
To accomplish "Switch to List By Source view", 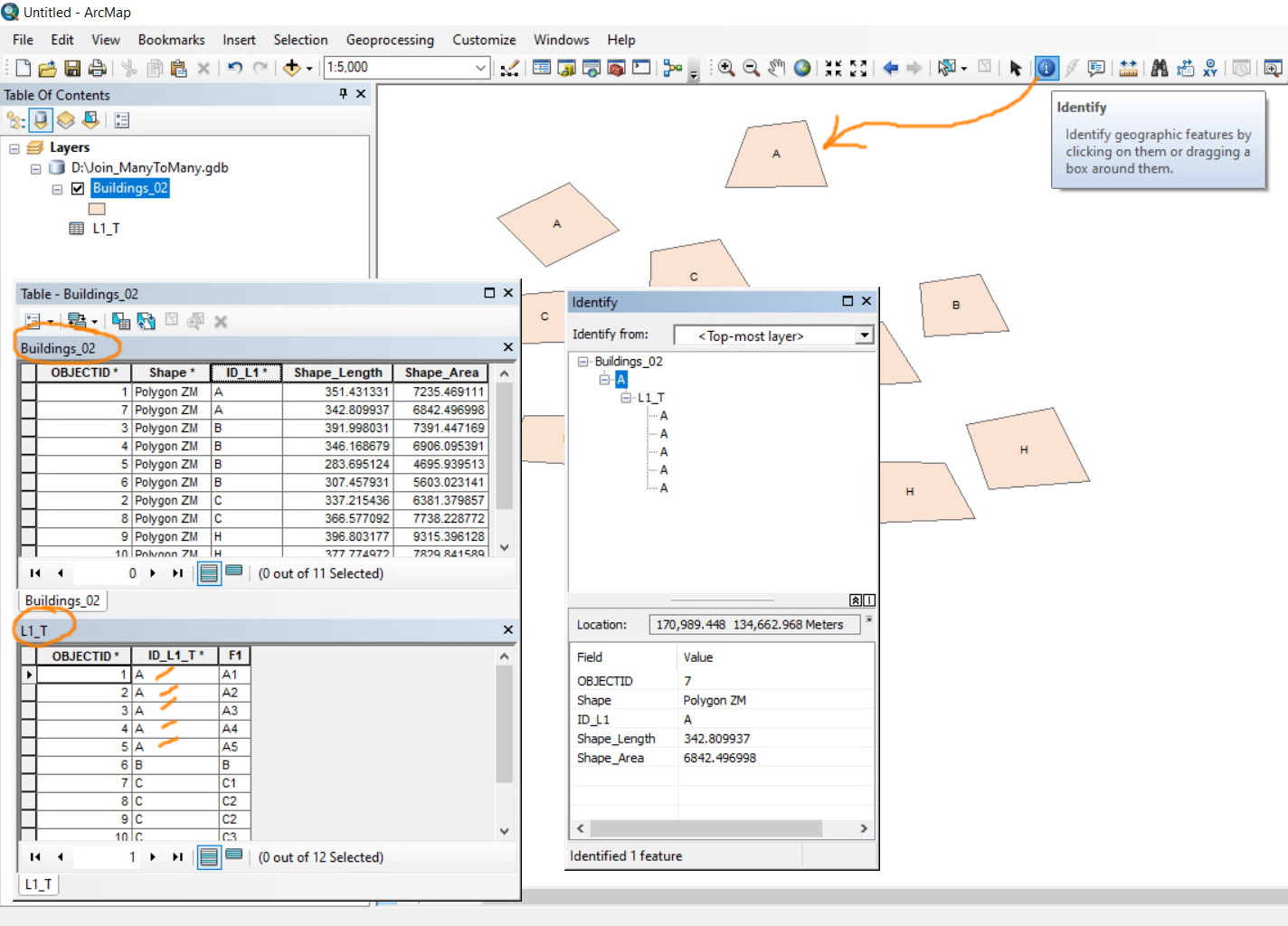I will (41, 120).
